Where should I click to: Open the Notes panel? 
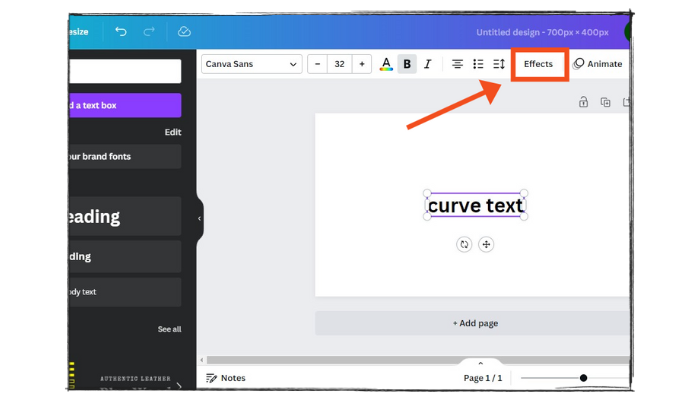(226, 378)
